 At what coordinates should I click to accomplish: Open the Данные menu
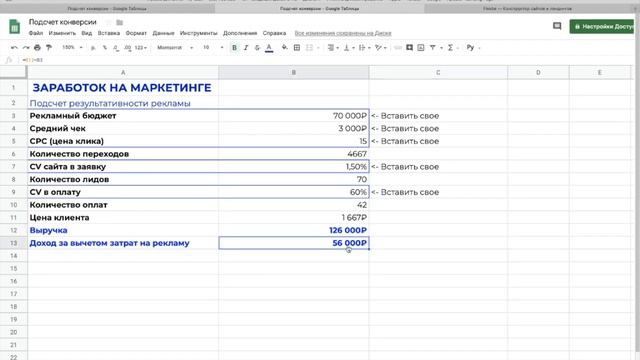click(x=163, y=33)
